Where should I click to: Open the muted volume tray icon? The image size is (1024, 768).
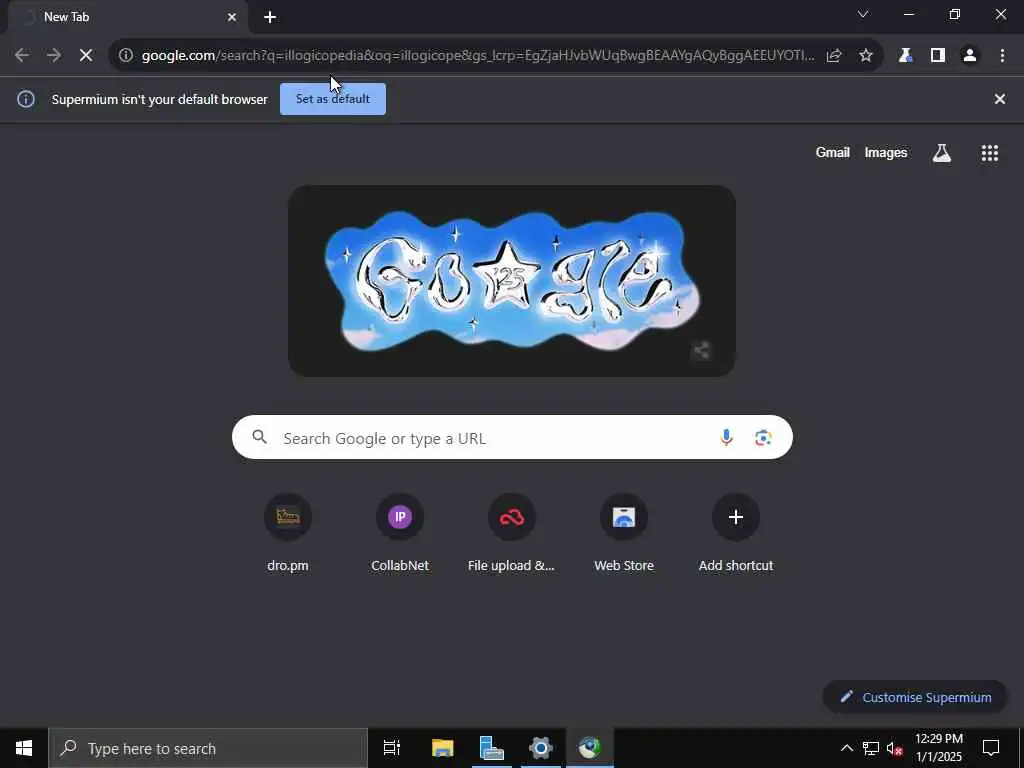click(895, 748)
